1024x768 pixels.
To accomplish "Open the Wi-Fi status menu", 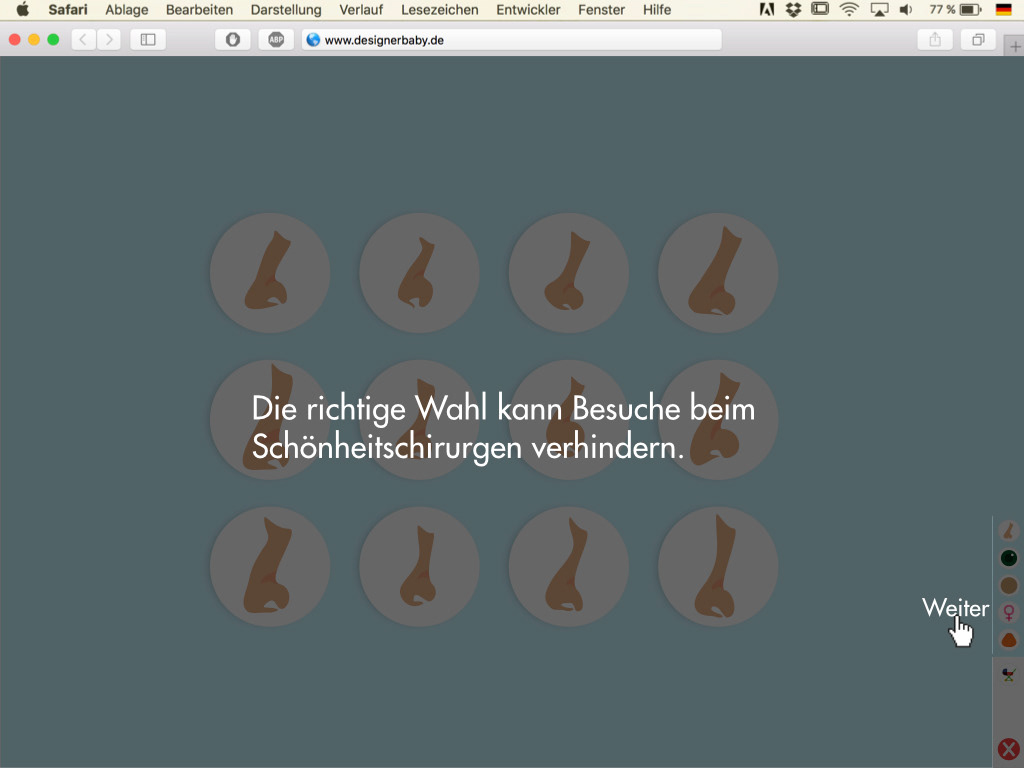I will click(x=849, y=10).
